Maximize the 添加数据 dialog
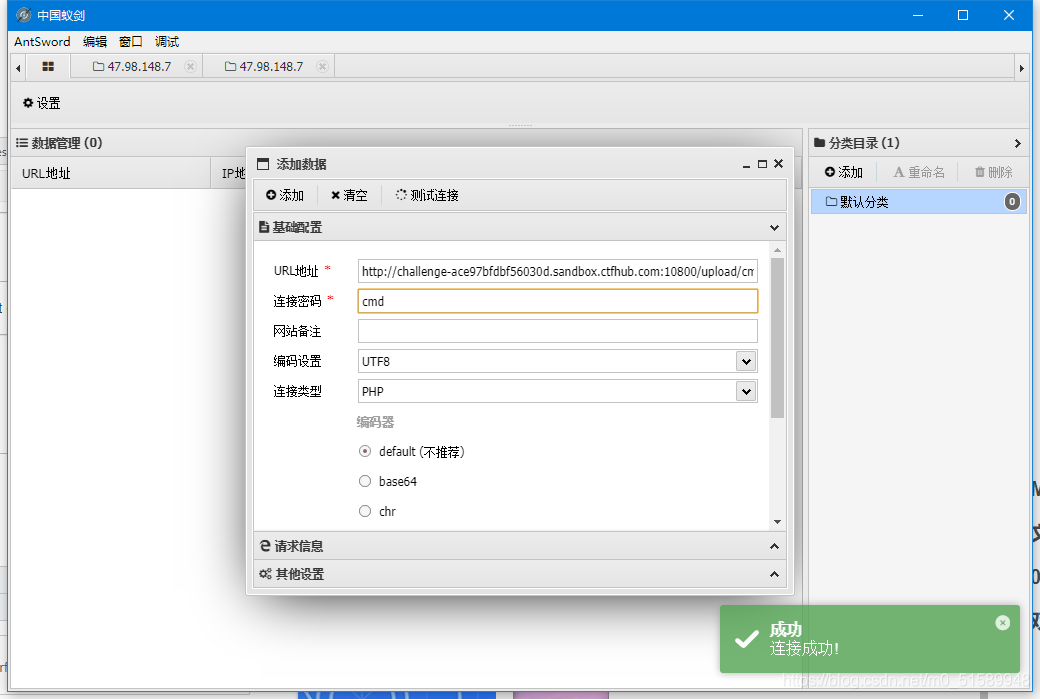The height and width of the screenshot is (699, 1040). pyautogui.click(x=762, y=164)
